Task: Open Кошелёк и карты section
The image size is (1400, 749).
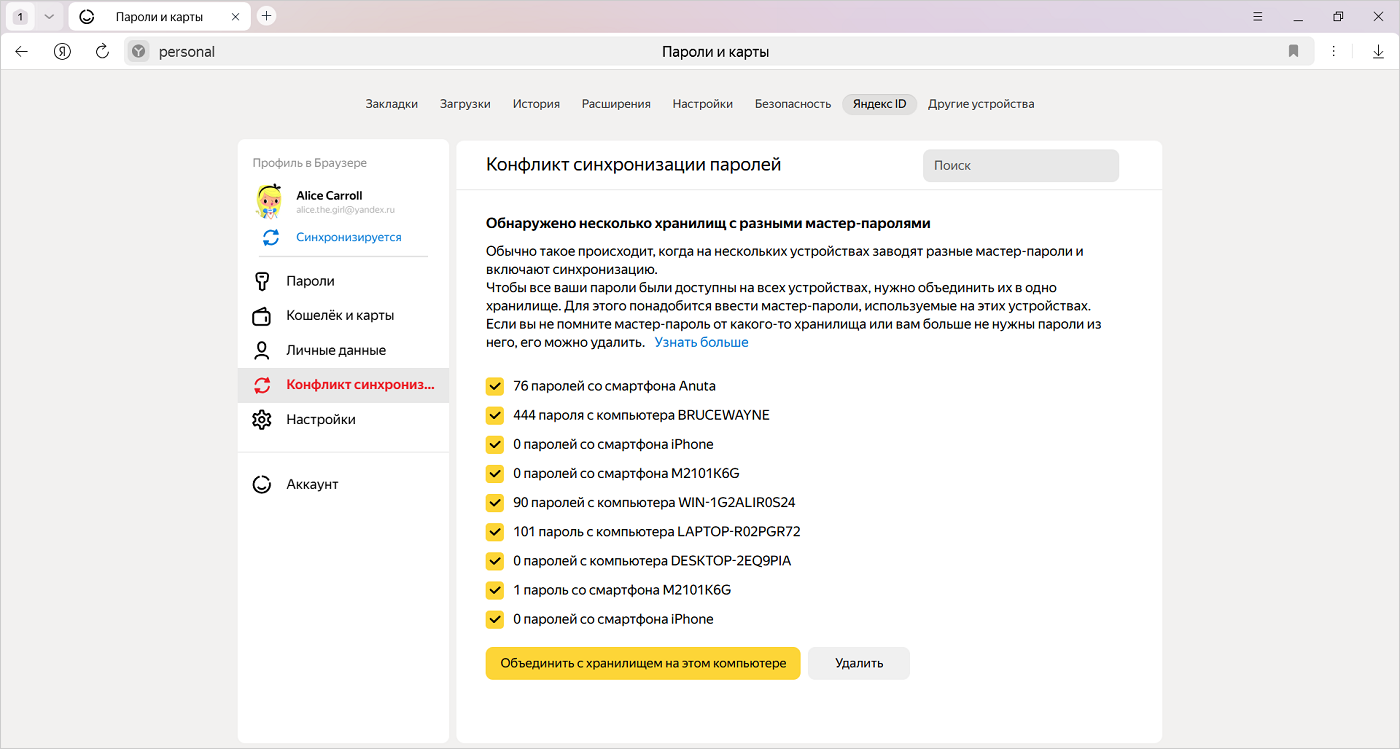Action: click(340, 315)
